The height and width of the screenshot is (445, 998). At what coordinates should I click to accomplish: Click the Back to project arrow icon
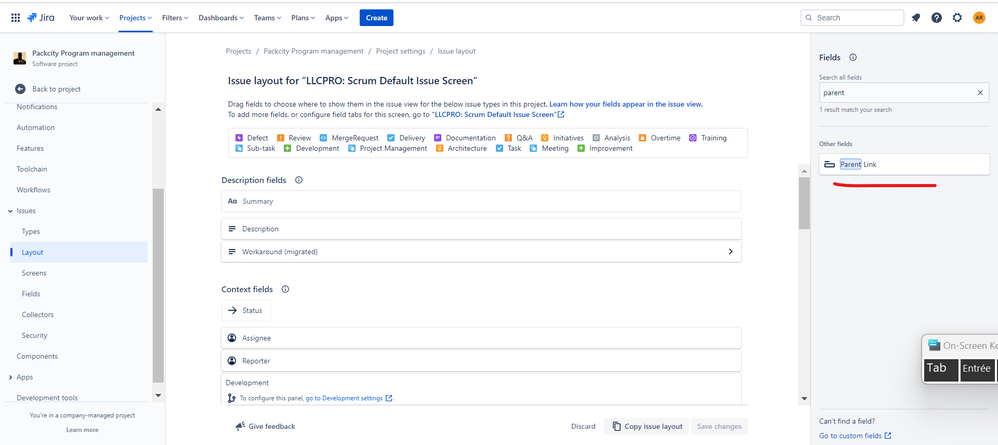(x=20, y=89)
